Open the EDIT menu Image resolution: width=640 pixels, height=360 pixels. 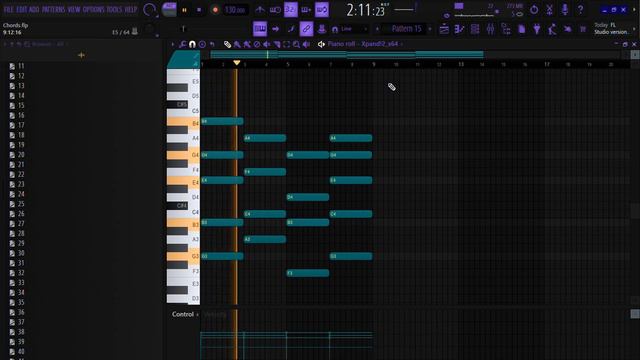22,9
